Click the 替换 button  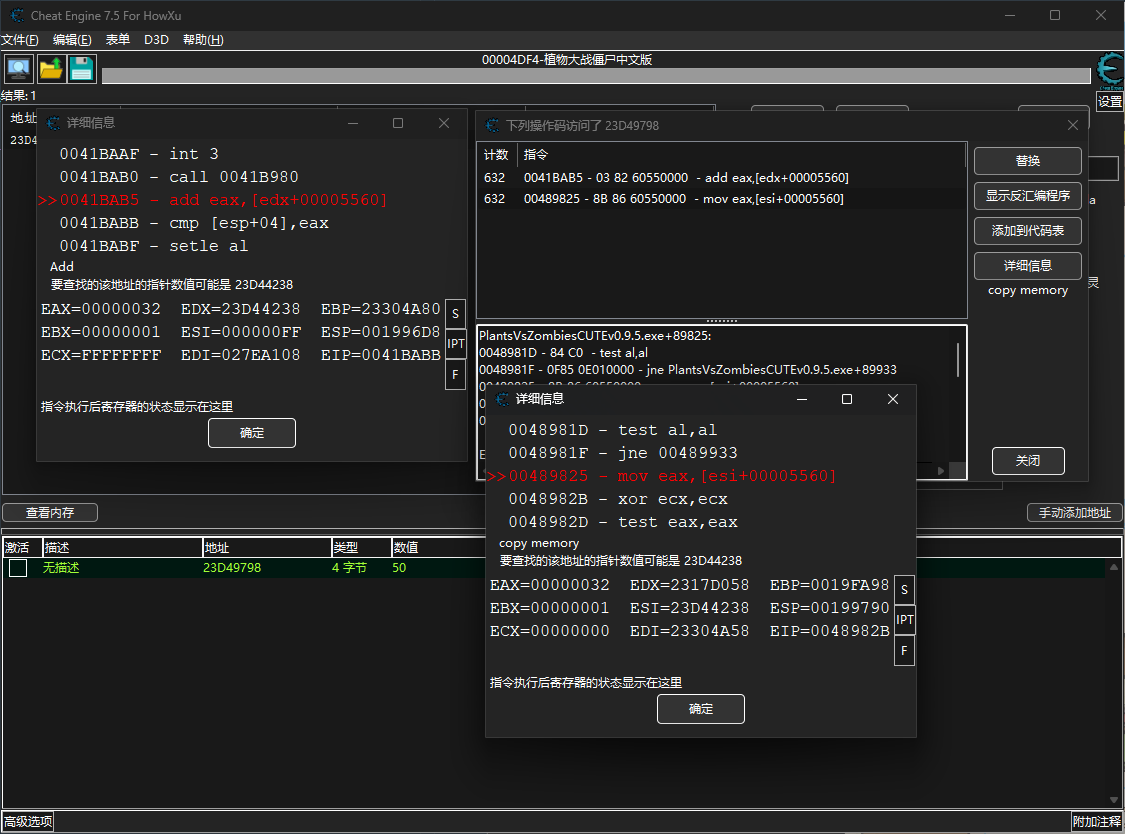(x=1027, y=161)
